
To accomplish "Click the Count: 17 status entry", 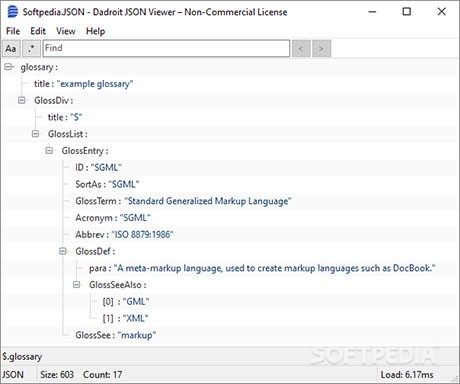I will (102, 375).
